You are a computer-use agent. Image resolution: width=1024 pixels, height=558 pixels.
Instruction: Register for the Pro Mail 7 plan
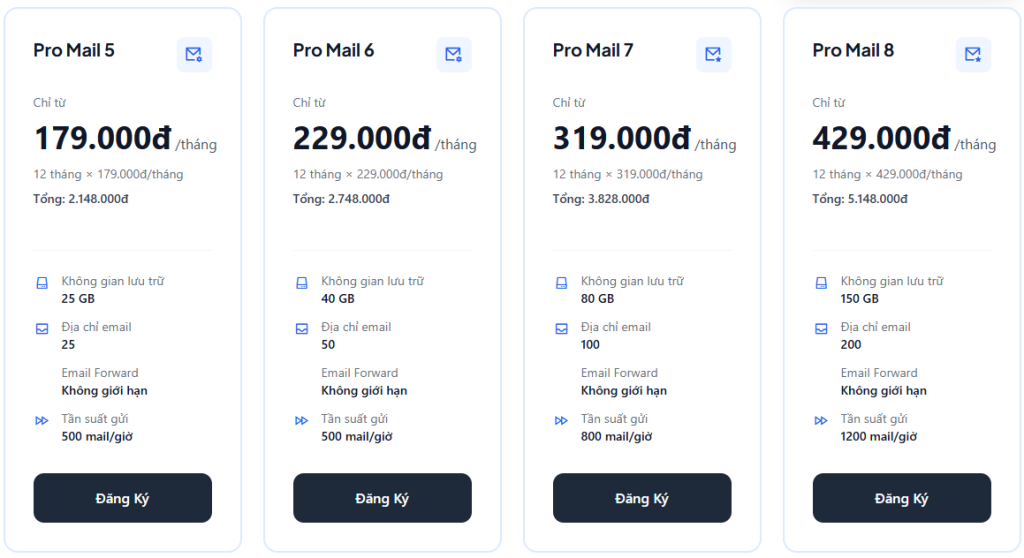(641, 498)
